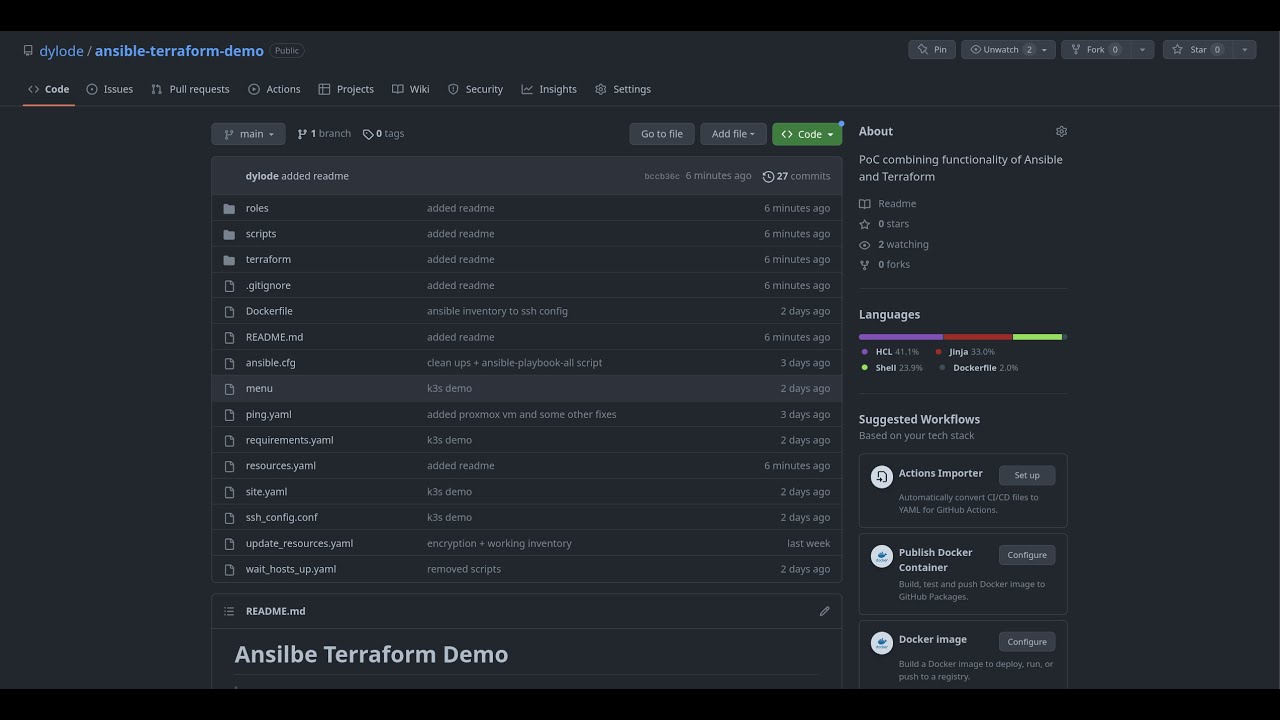This screenshot has width=1280, height=720.
Task: Go to the Actions tab
Action: click(x=274, y=89)
